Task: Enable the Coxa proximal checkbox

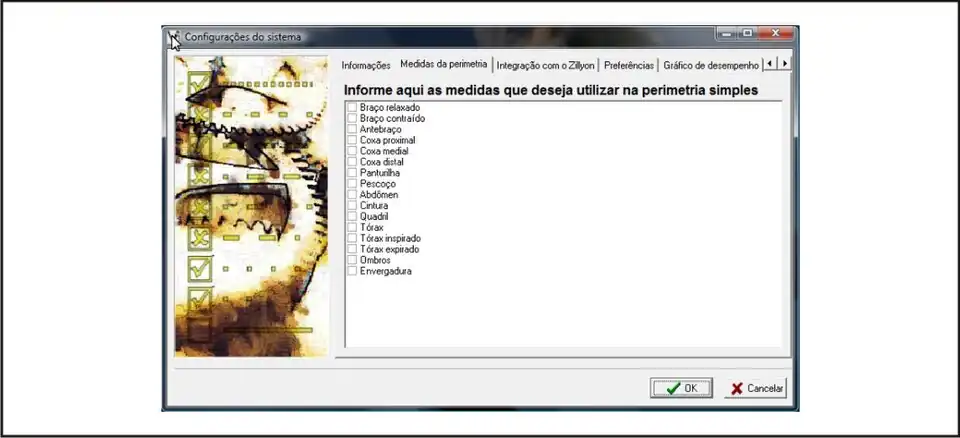Action: click(352, 141)
